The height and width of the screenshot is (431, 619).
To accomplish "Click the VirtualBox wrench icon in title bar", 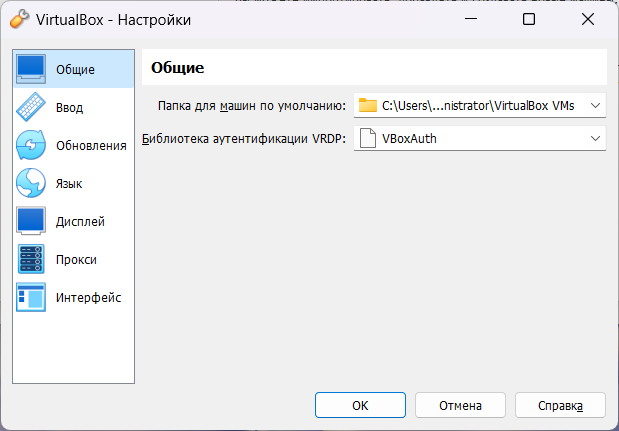I will [19, 19].
